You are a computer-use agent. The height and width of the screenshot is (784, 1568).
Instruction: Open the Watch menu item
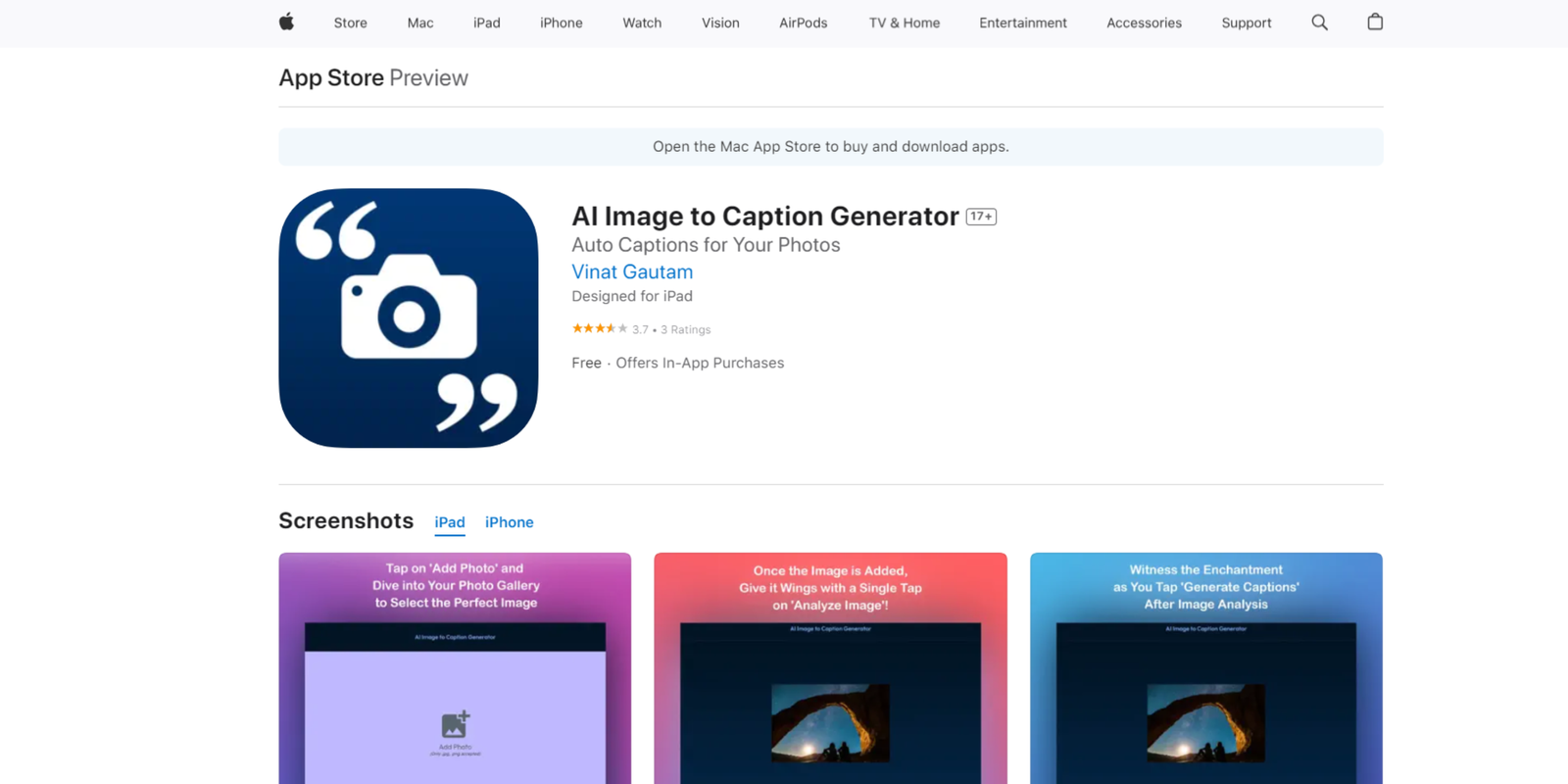[642, 23]
